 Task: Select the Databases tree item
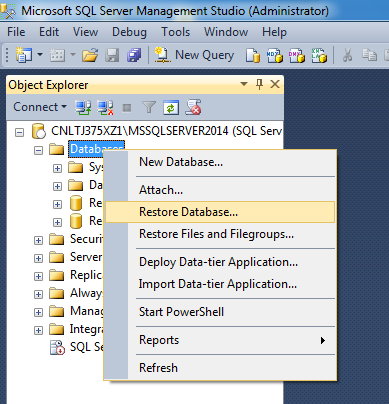coord(97,149)
